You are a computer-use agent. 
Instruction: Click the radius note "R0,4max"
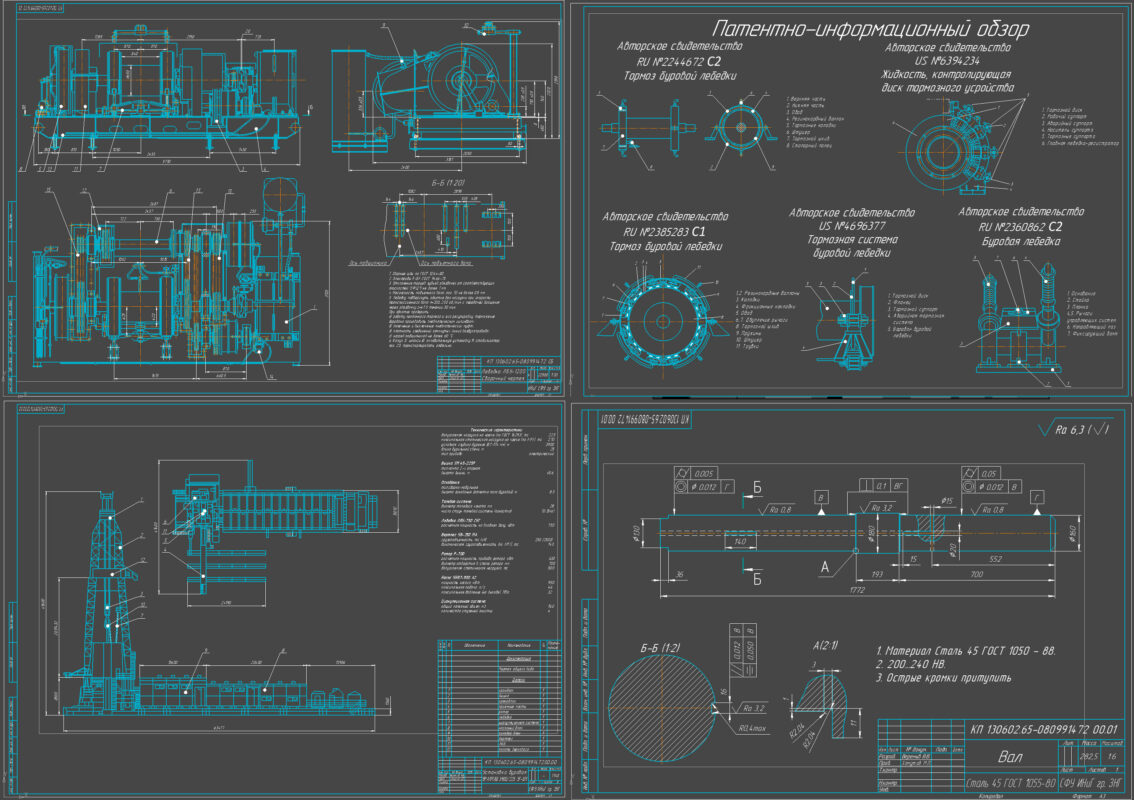(x=752, y=729)
